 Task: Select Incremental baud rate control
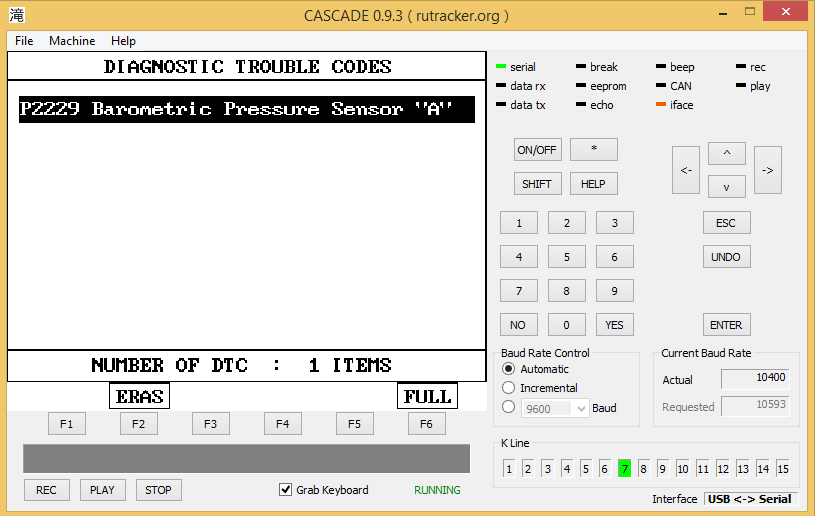(509, 388)
